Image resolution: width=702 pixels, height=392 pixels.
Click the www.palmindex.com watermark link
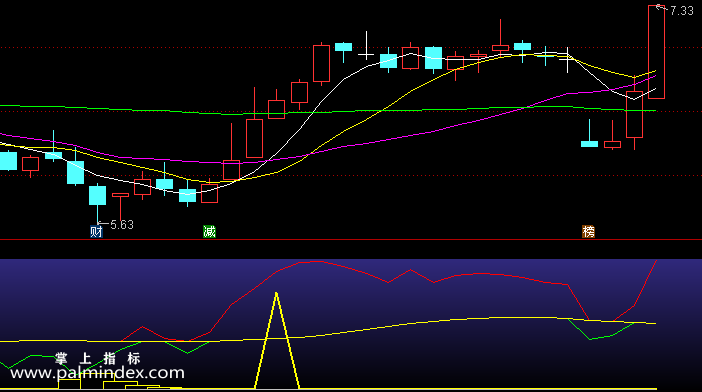(x=97, y=373)
